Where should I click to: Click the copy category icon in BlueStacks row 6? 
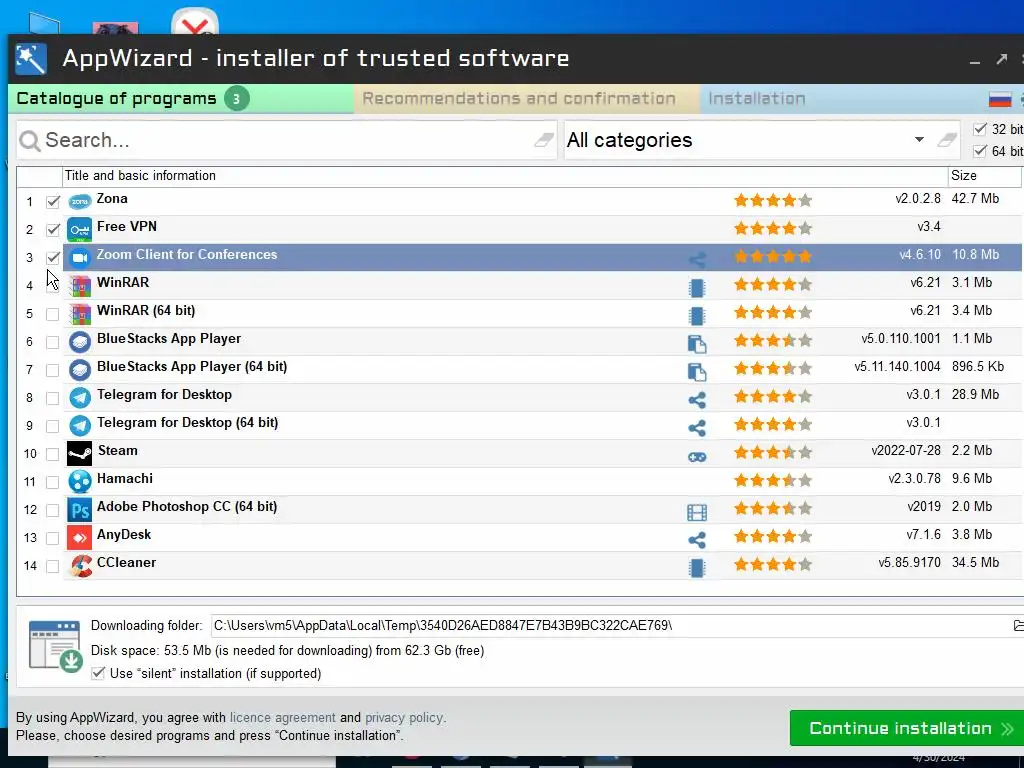697,344
